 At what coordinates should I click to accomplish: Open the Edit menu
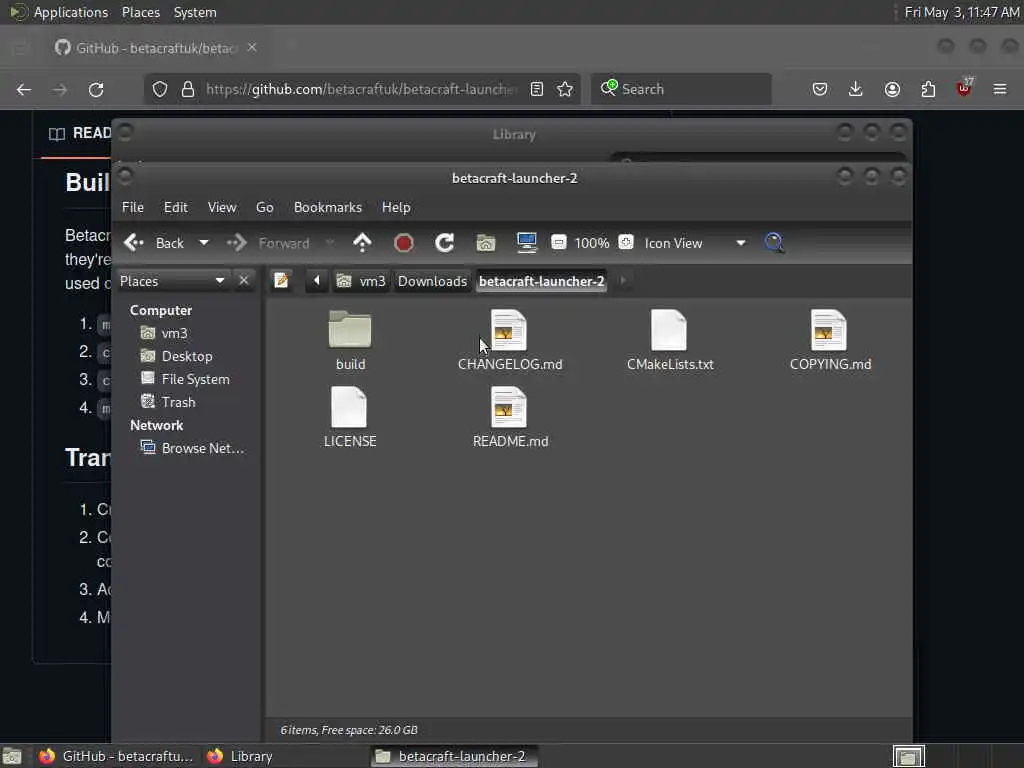(176, 207)
